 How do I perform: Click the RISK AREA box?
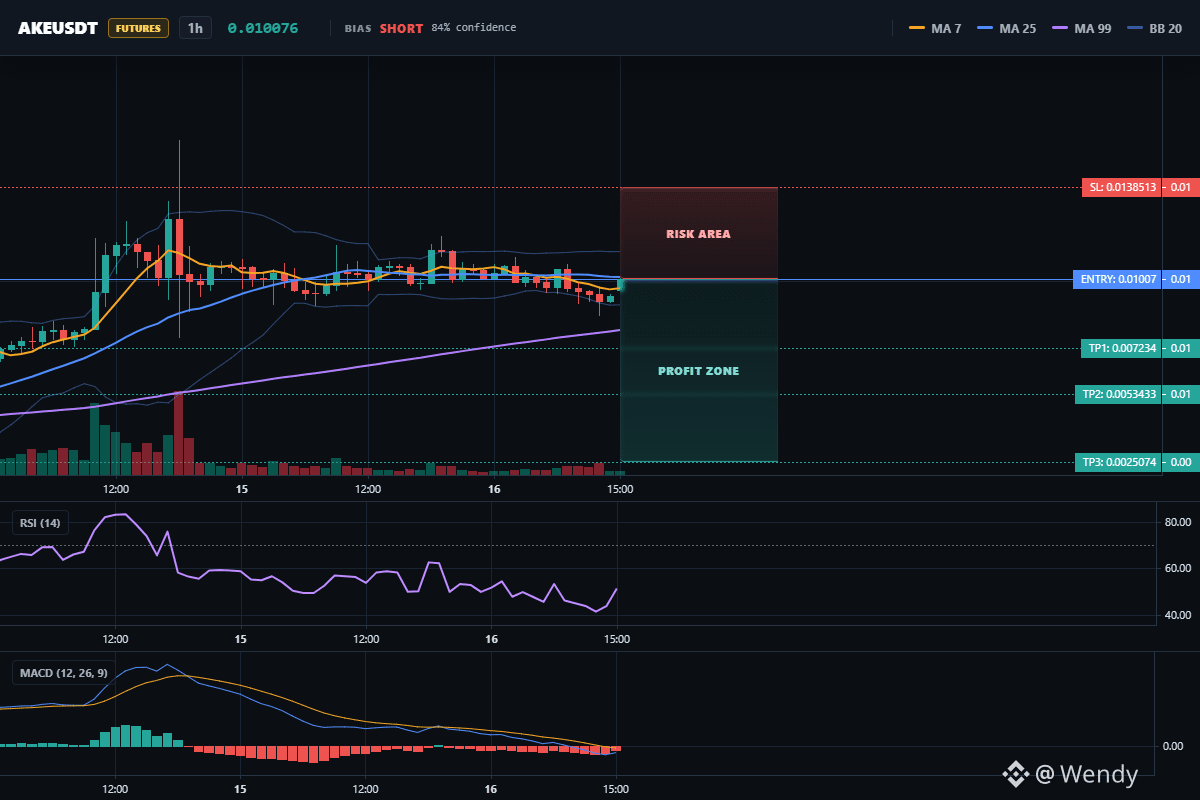[699, 233]
